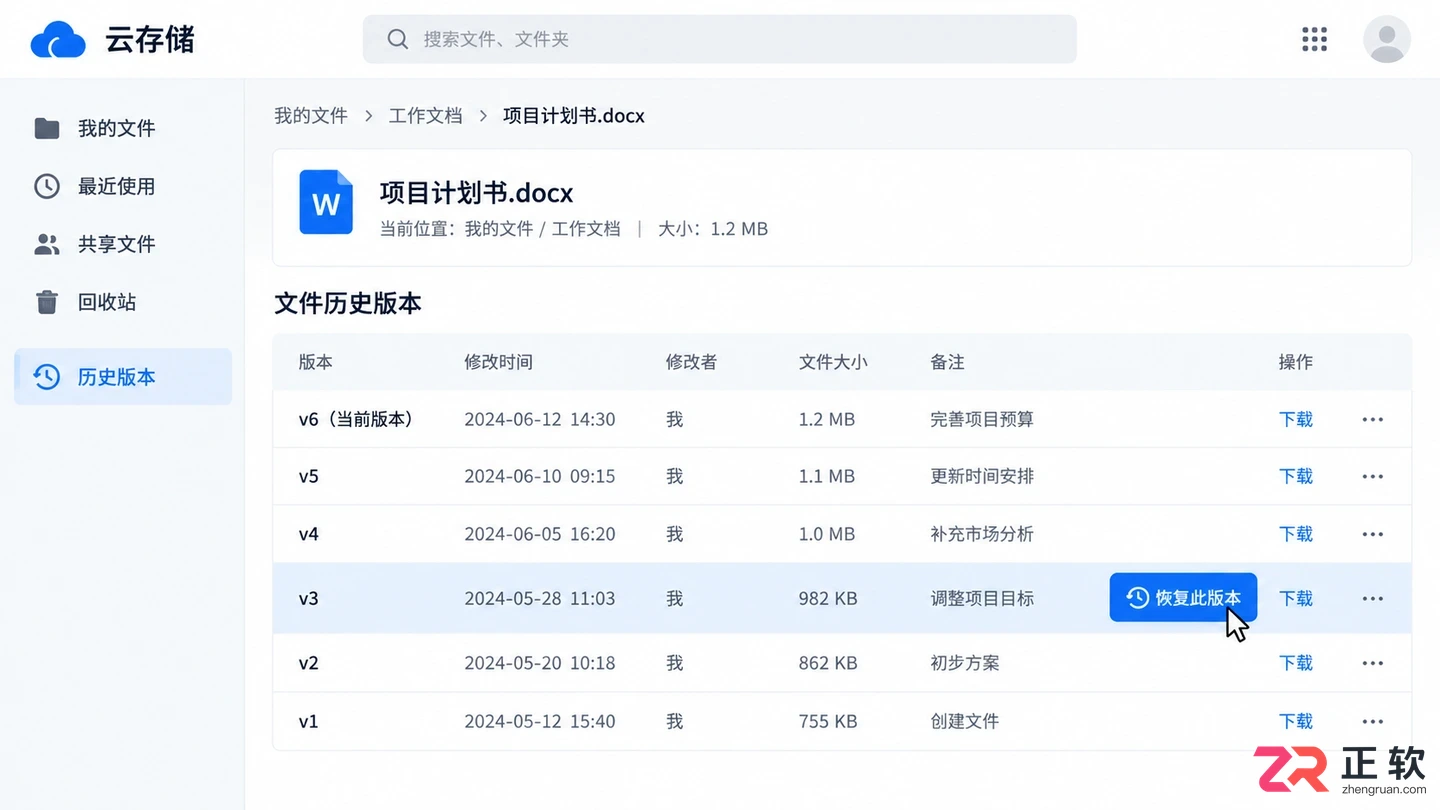The image size is (1440, 810).
Task: Click the search magnifier icon
Action: point(398,39)
